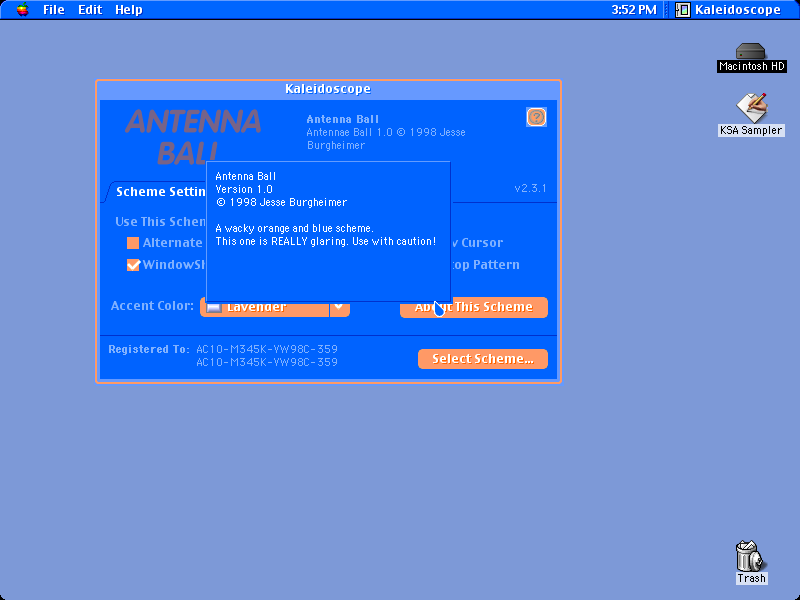Screen dimensions: 800x600
Task: Click the ANTENNA BALL scheme logo
Action: click(193, 137)
